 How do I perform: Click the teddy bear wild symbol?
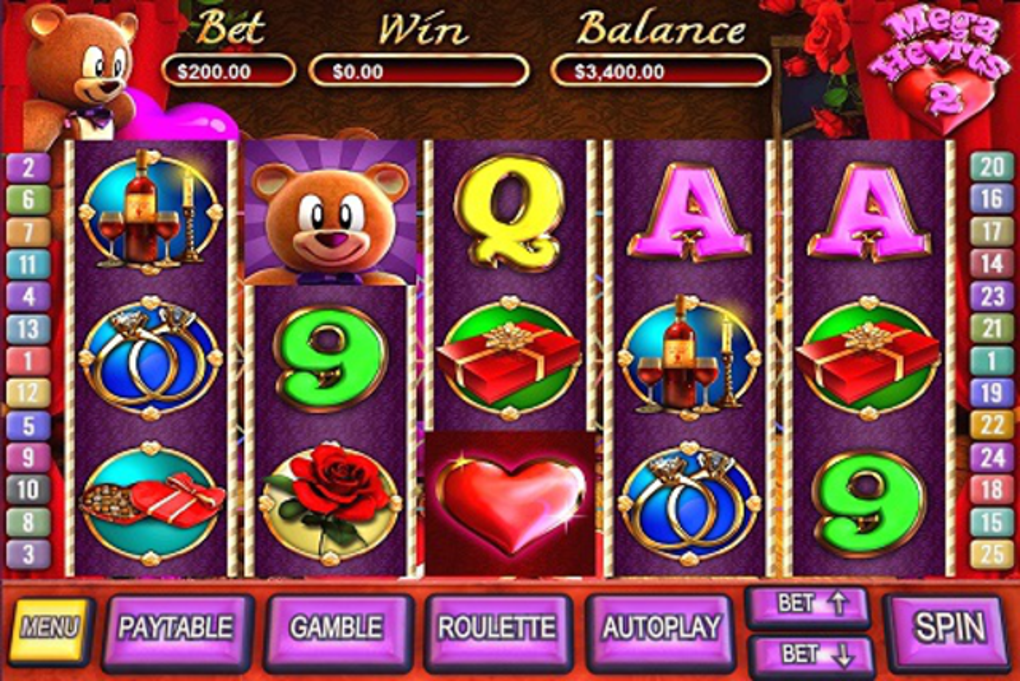pyautogui.click(x=329, y=213)
